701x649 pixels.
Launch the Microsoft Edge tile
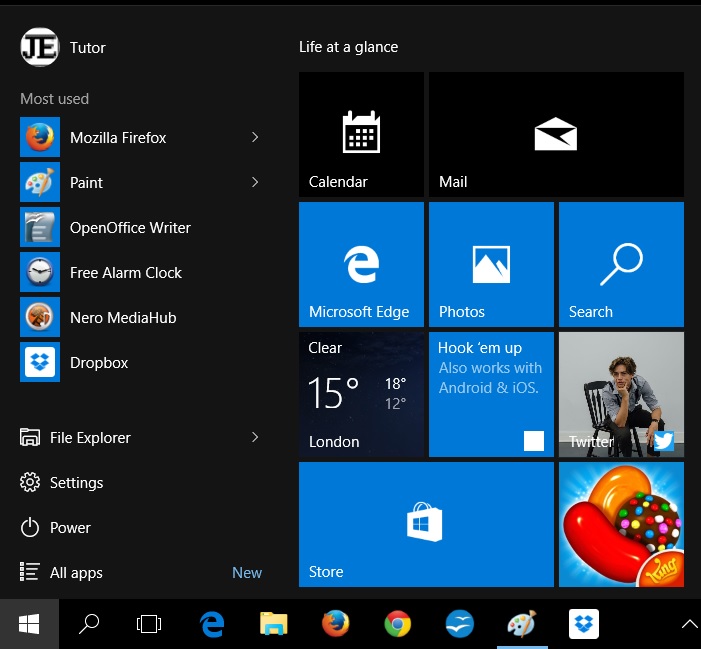361,264
